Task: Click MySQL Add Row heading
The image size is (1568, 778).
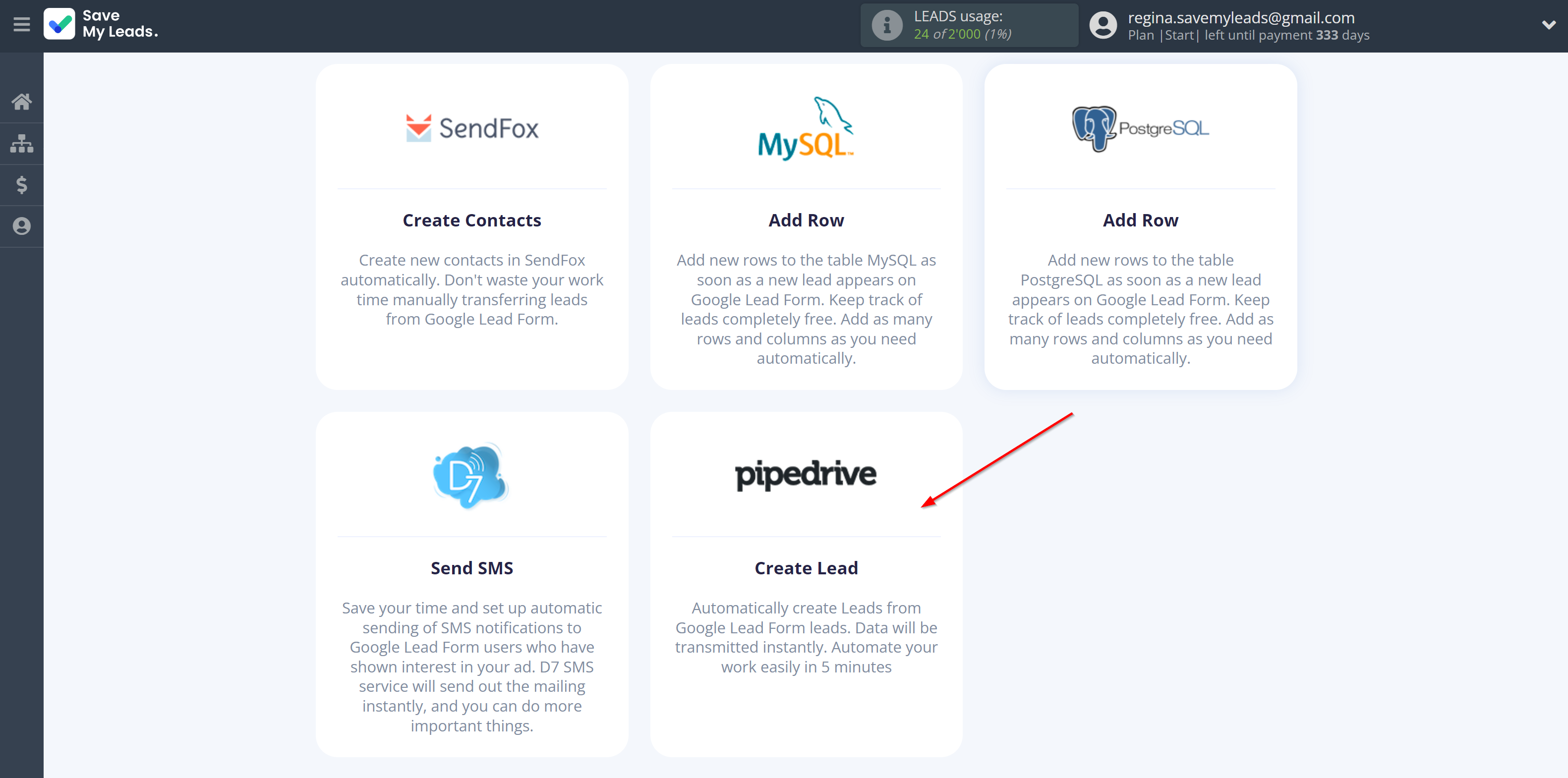Action: tap(806, 220)
